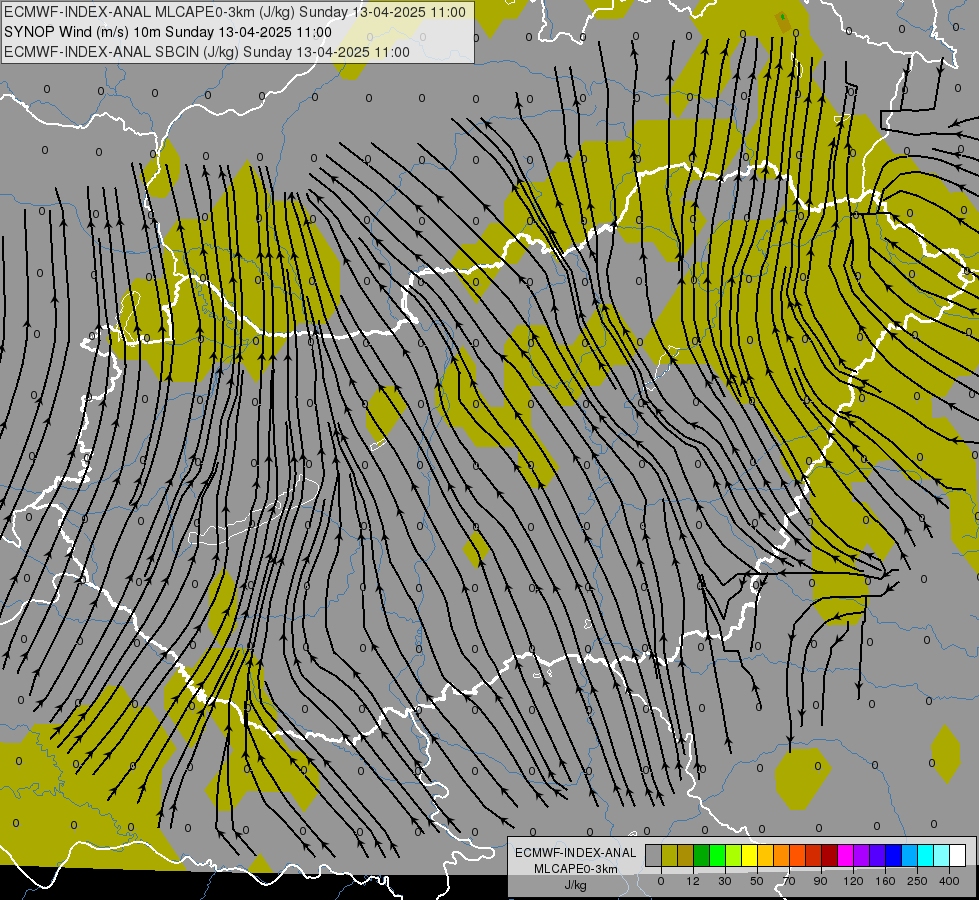Click the SYNOP Wind 10m header line
Screen dimensions: 979x900
point(168,32)
